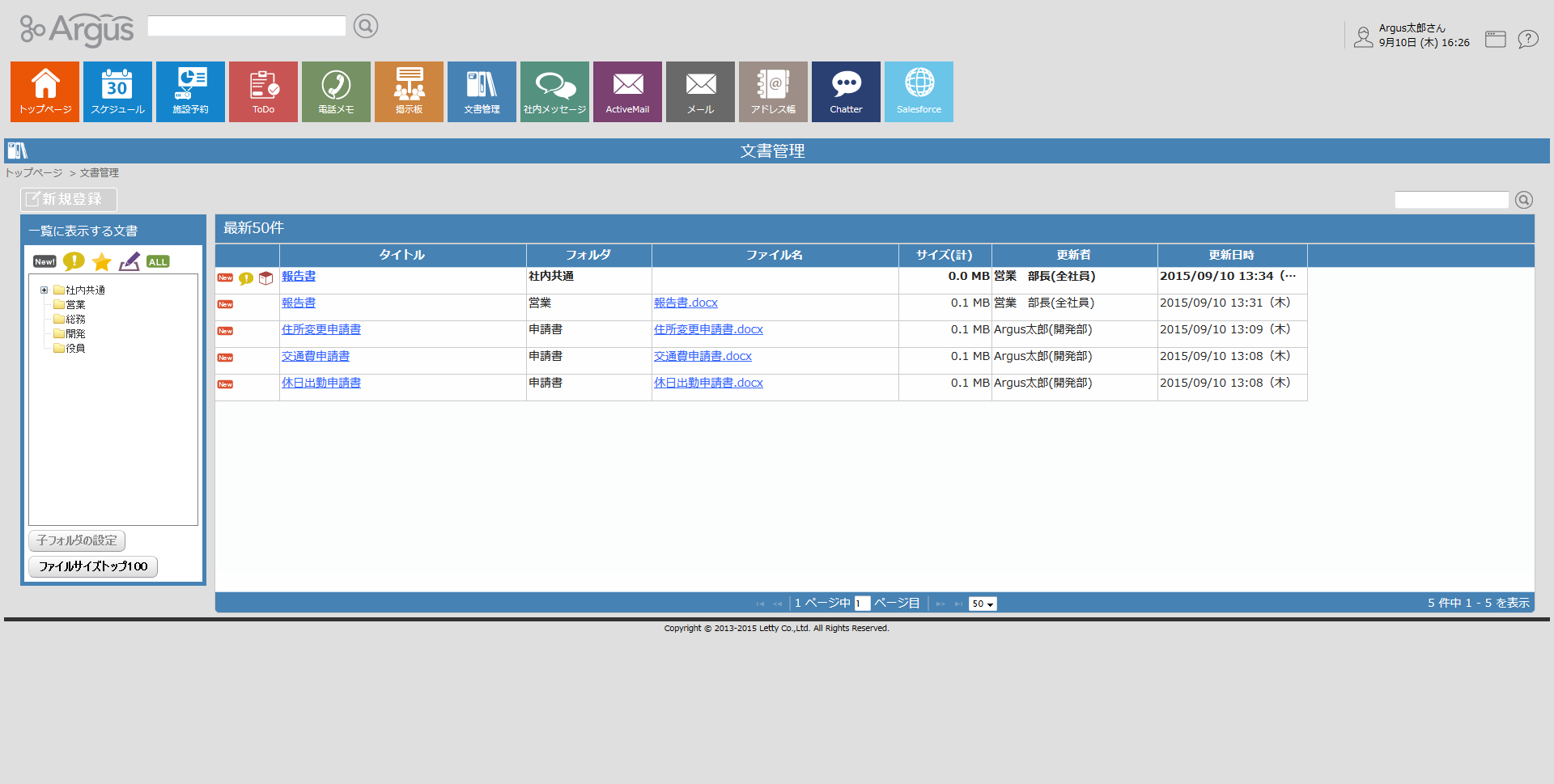The height and width of the screenshot is (784, 1554).
Task: Download the 報告書.docx file
Action: [686, 303]
